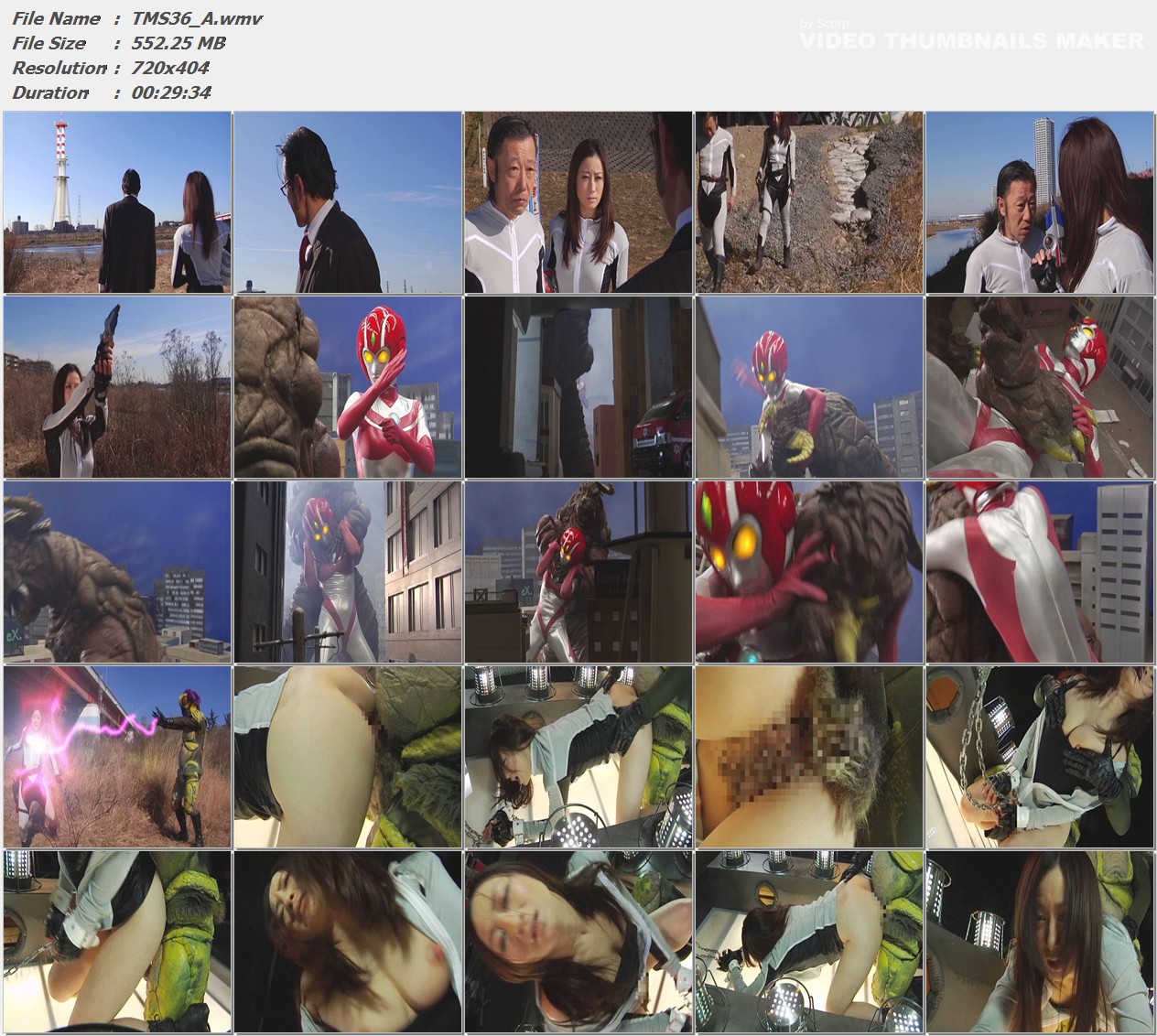Open thumbnail of man and woman in white uniforms
1157x1036 pixels.
[578, 202]
